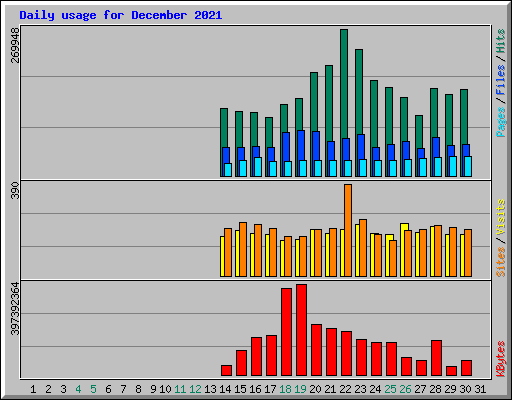
Task: Click day label 28 on the x-axis
Action: pos(435,389)
